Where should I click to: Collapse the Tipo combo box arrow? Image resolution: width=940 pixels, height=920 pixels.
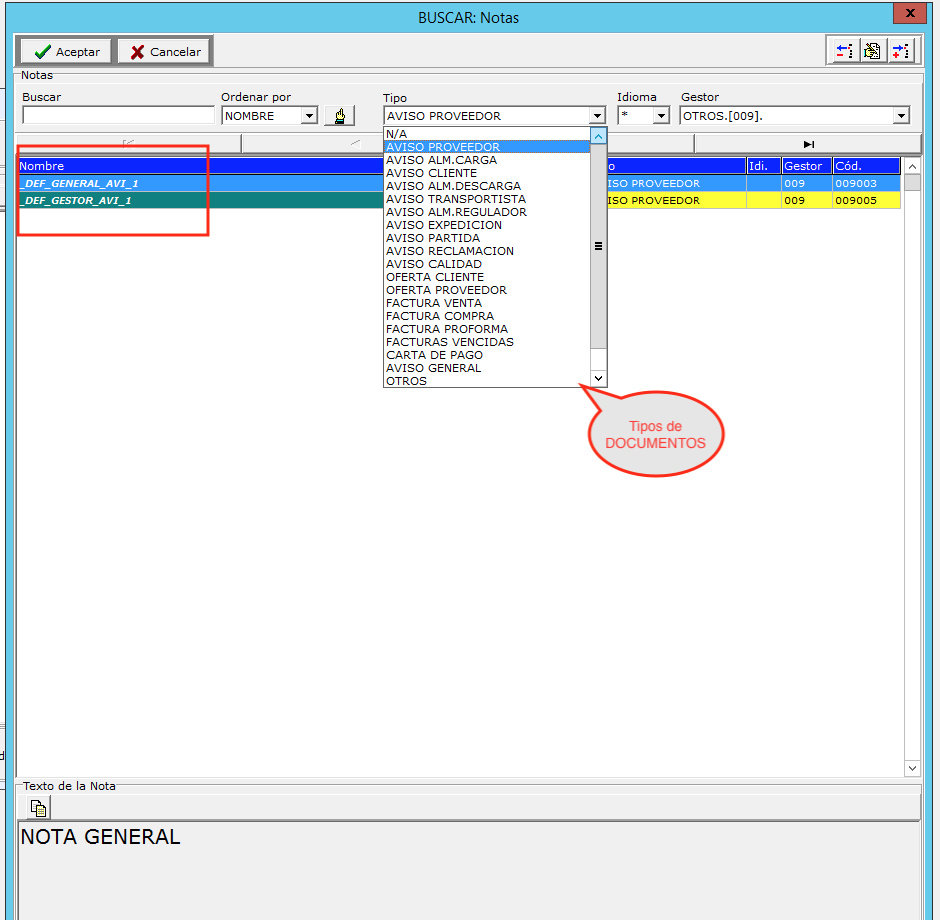coord(597,116)
